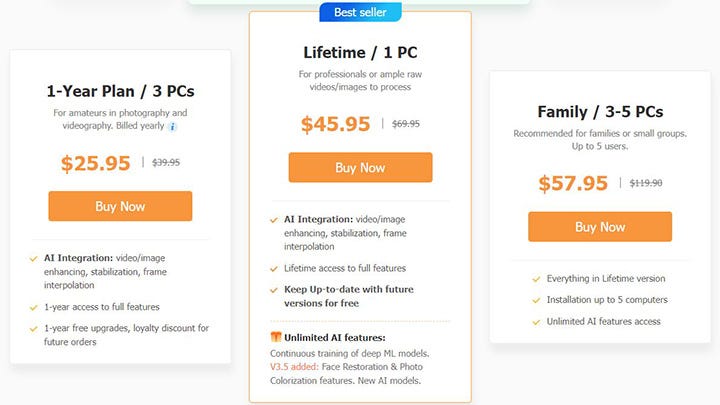This screenshot has width=720, height=405.
Task: Select the "1-Year Plan / 3 PCs" heading
Action: [x=120, y=91]
